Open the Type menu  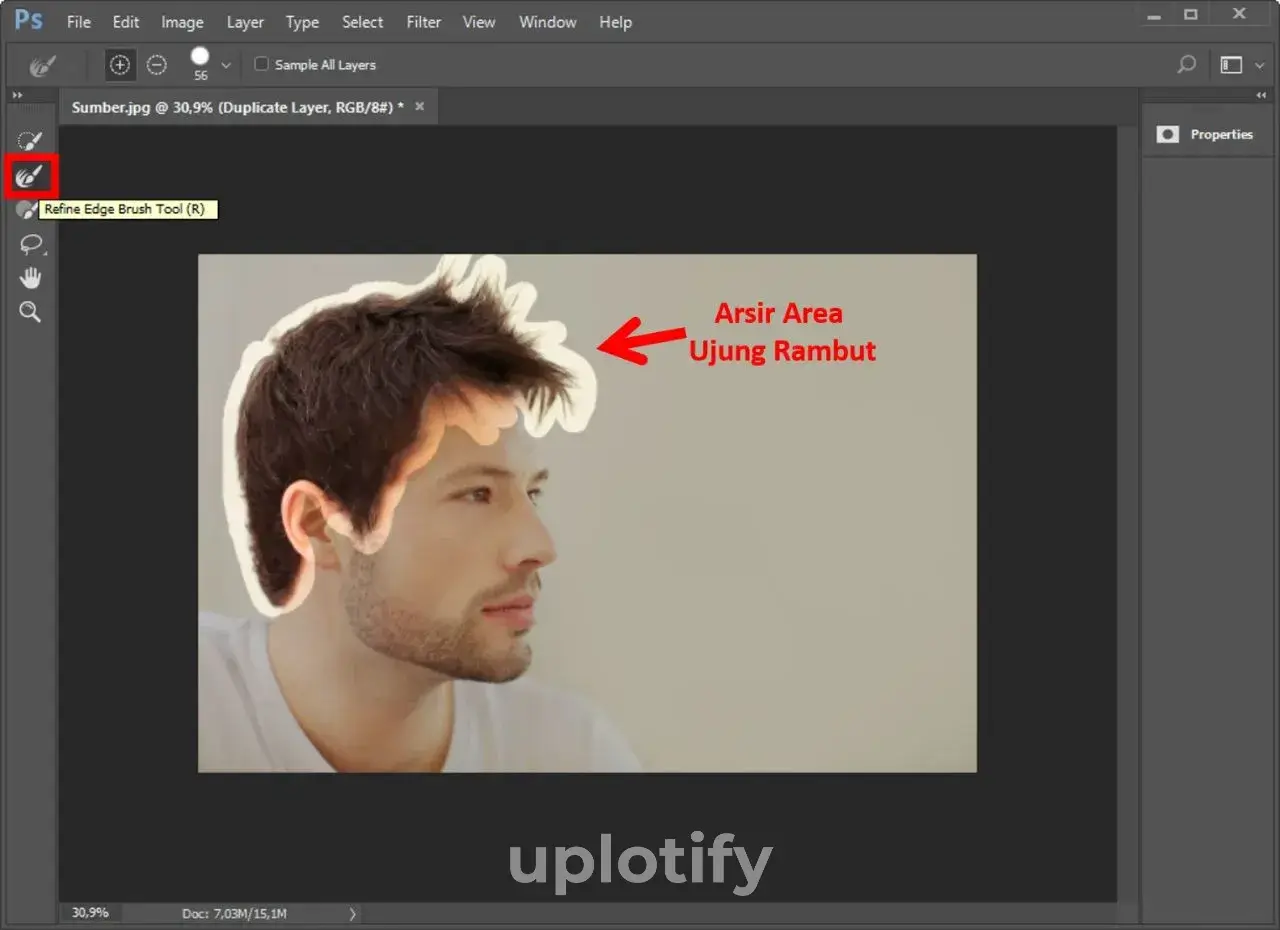(302, 21)
